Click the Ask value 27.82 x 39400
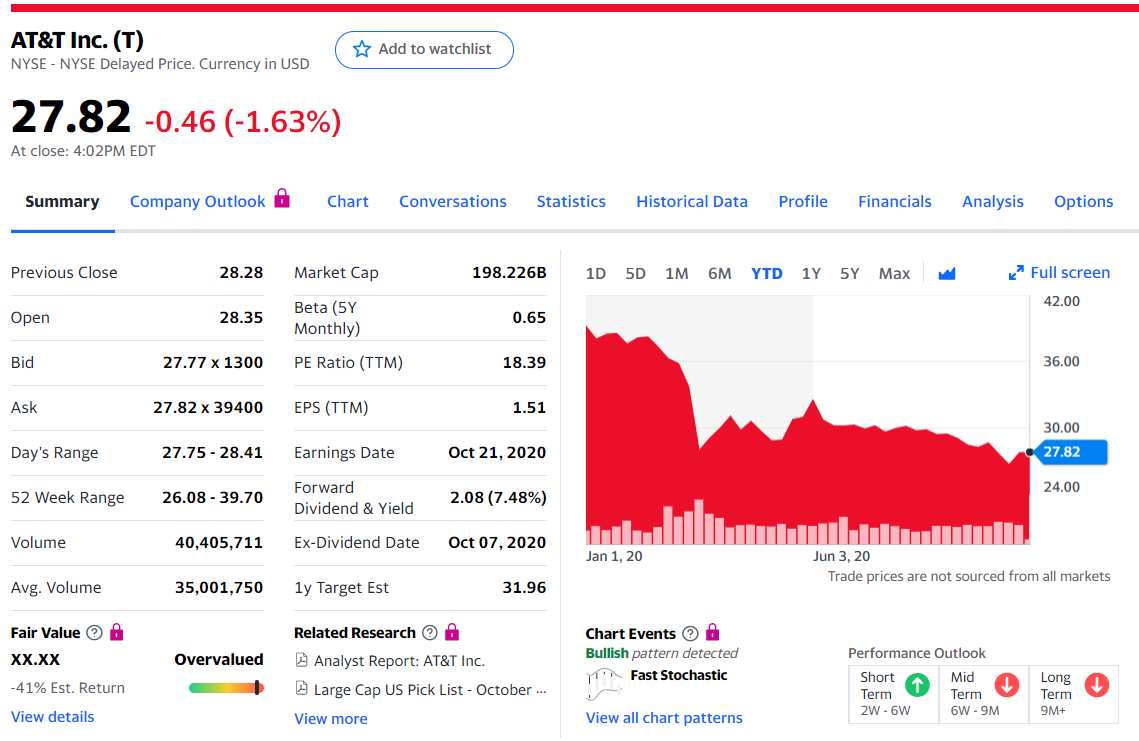Viewport: 1139px width, 741px height. pyautogui.click(x=208, y=408)
